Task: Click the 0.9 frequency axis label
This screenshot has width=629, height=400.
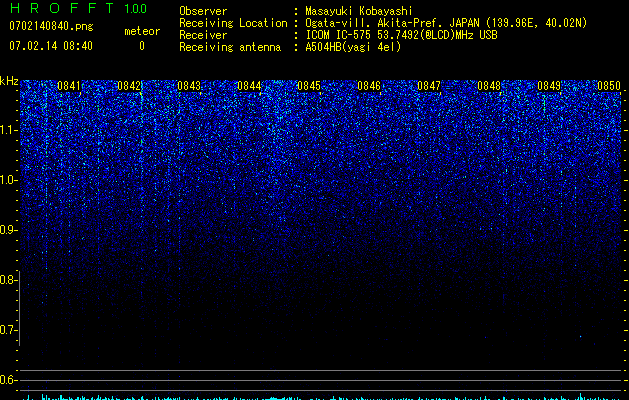Action: (x=8, y=230)
